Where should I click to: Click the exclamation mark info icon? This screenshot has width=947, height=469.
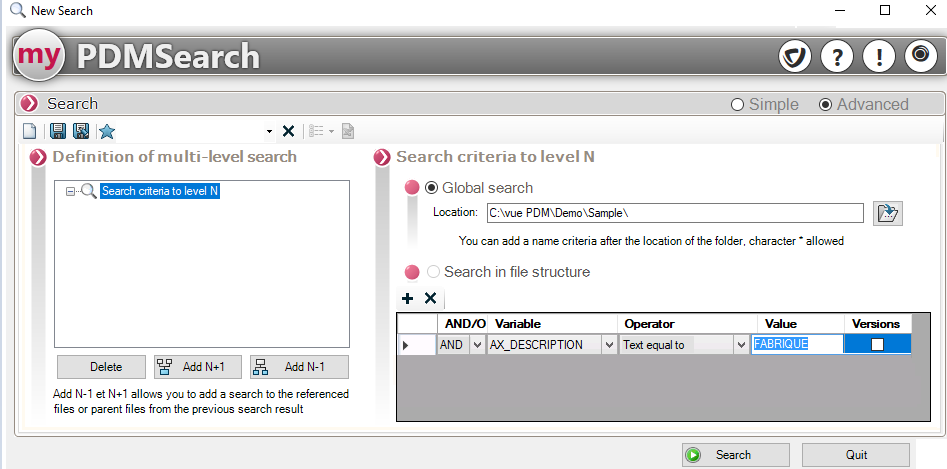tap(878, 56)
